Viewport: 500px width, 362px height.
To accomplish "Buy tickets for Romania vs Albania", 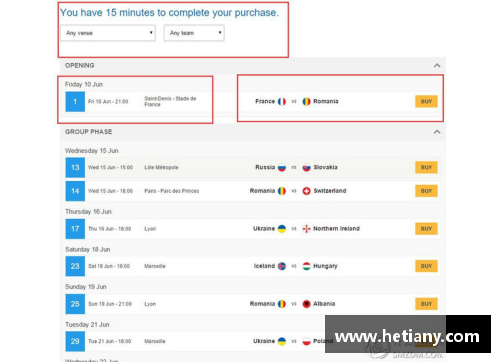I will [426, 304].
